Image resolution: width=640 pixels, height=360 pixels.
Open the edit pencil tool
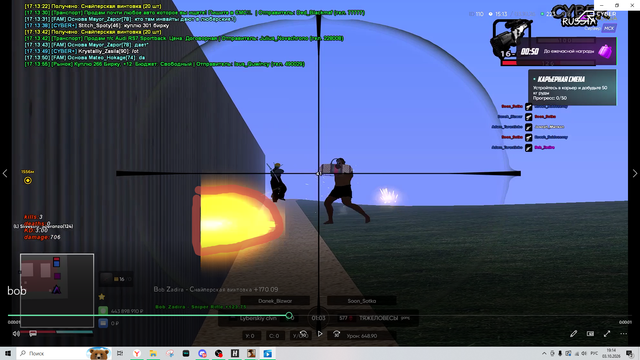click(x=573, y=334)
